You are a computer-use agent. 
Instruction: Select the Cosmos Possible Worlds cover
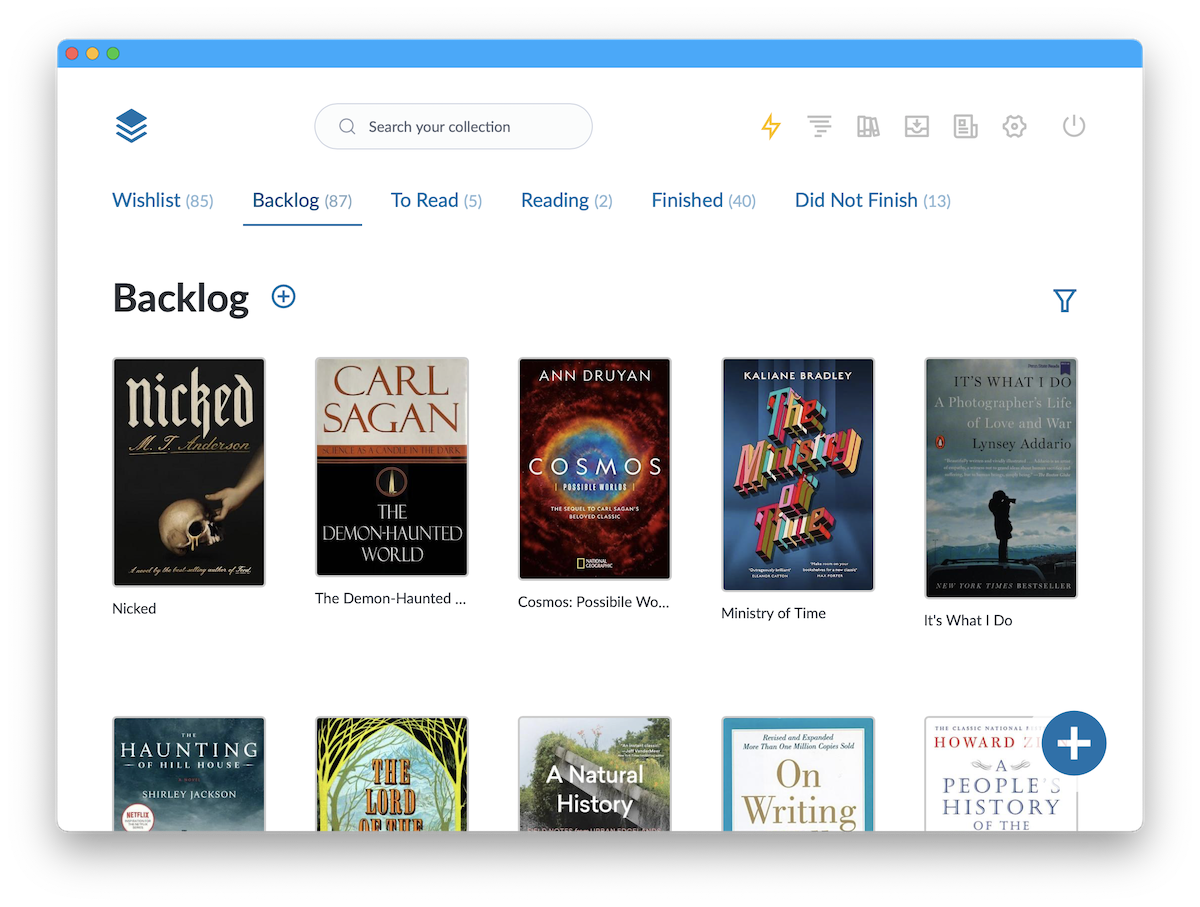(x=595, y=469)
